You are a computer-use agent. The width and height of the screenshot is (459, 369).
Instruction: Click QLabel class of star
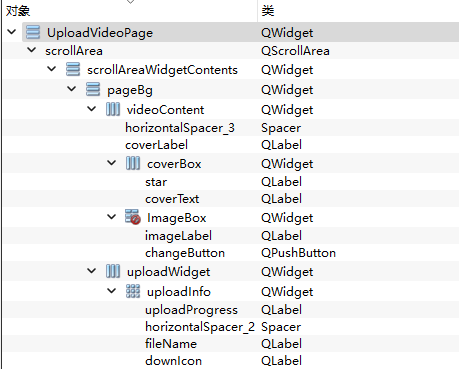(x=282, y=182)
